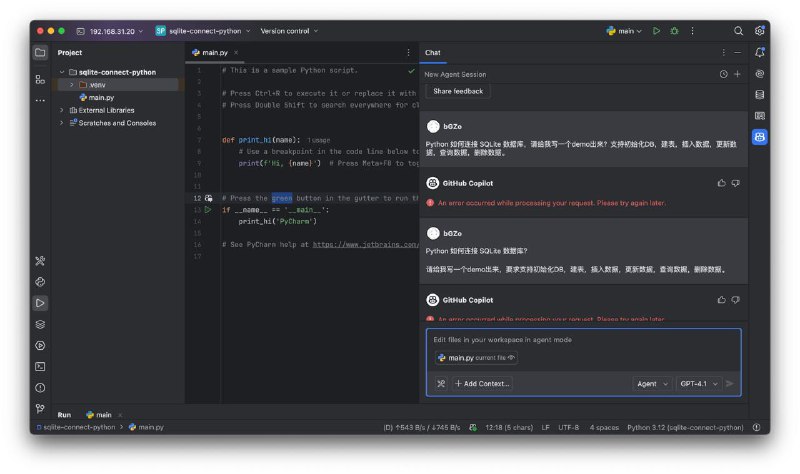Image resolution: width=800 pixels, height=474 pixels.
Task: Expand the .venv folder
Action: click(x=71, y=85)
